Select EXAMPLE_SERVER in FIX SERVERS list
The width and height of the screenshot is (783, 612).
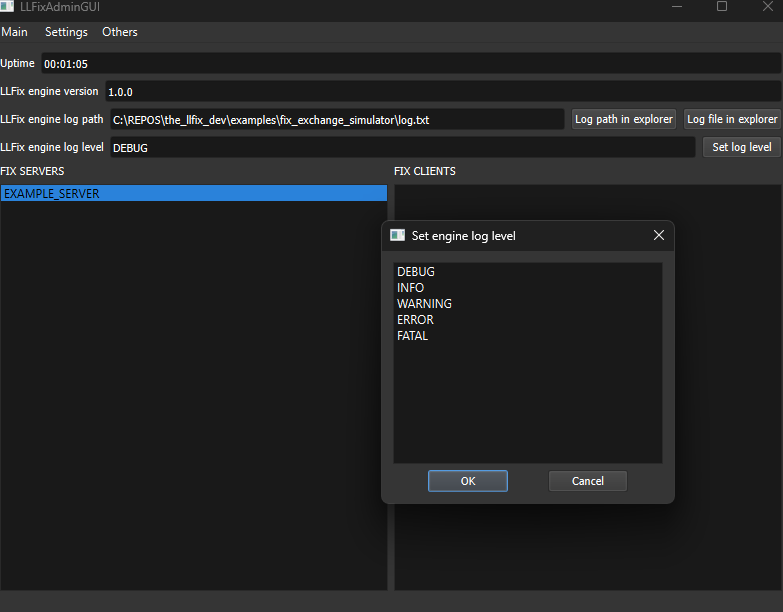pyautogui.click(x=52, y=194)
